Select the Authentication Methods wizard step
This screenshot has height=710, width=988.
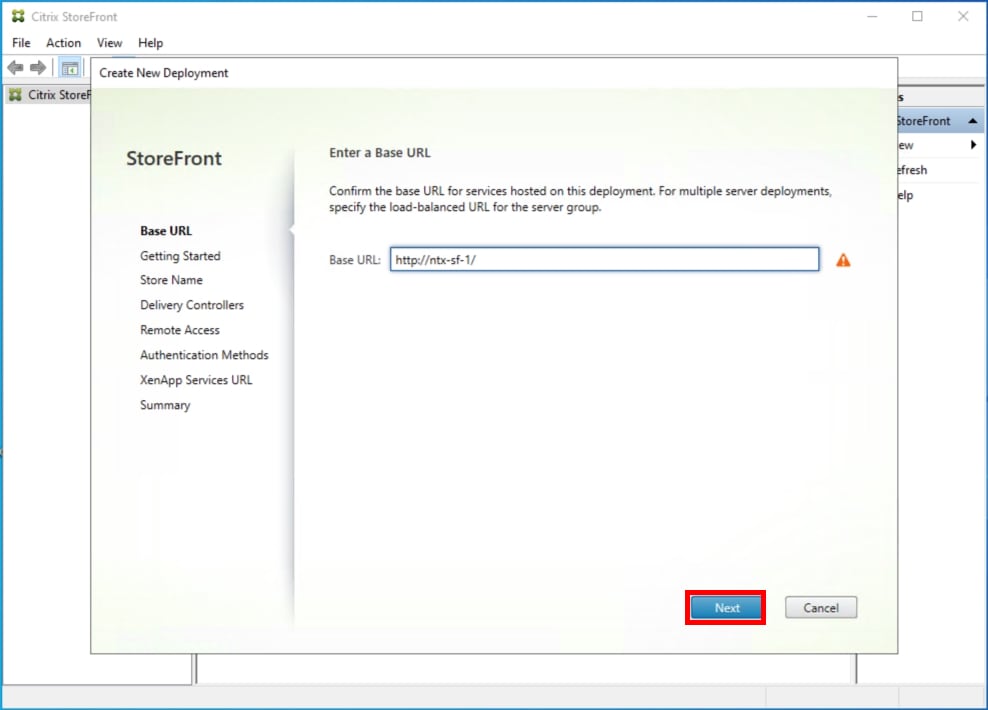point(204,355)
